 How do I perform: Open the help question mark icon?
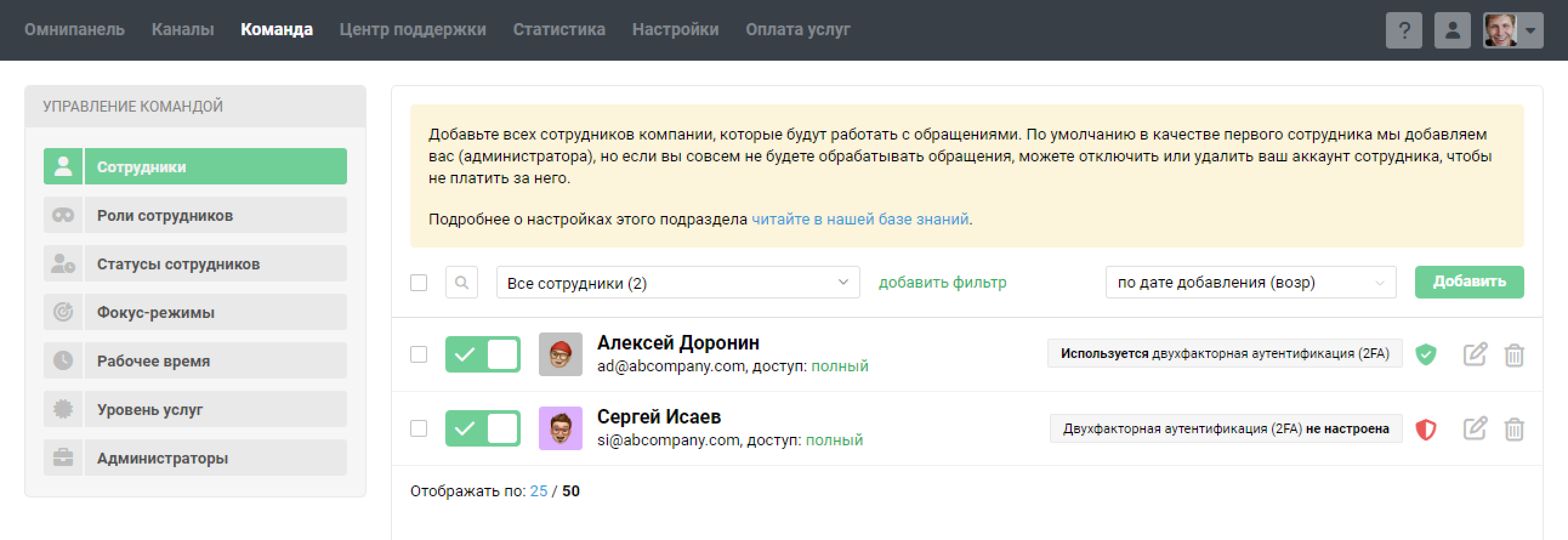point(1404,30)
